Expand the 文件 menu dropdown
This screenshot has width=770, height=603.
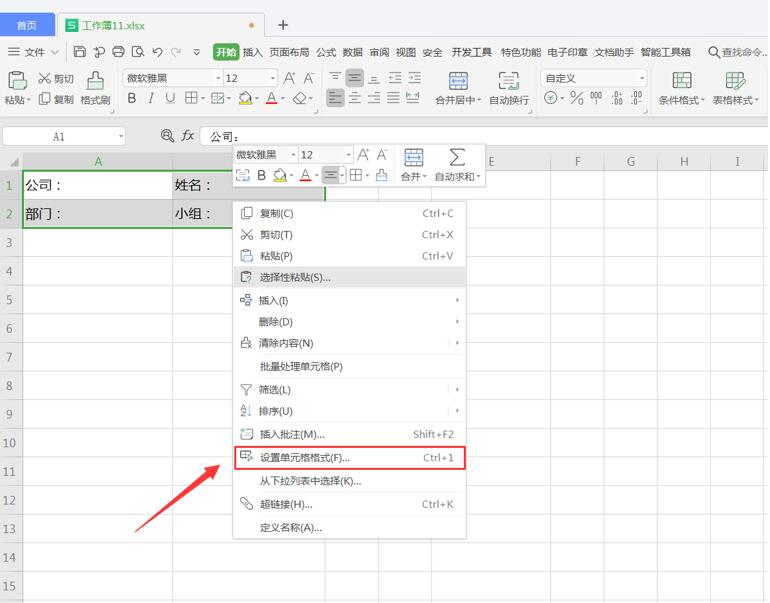point(55,52)
